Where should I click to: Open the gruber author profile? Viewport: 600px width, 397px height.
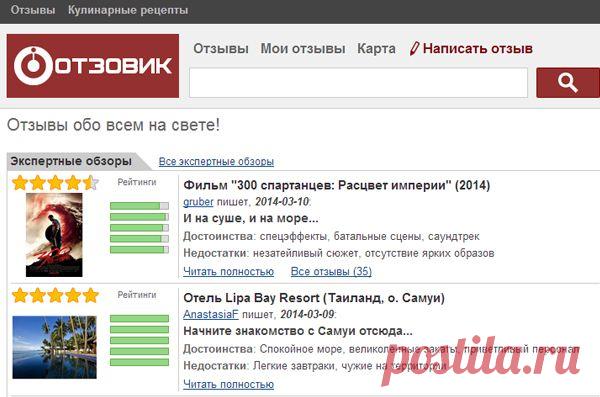click(198, 202)
